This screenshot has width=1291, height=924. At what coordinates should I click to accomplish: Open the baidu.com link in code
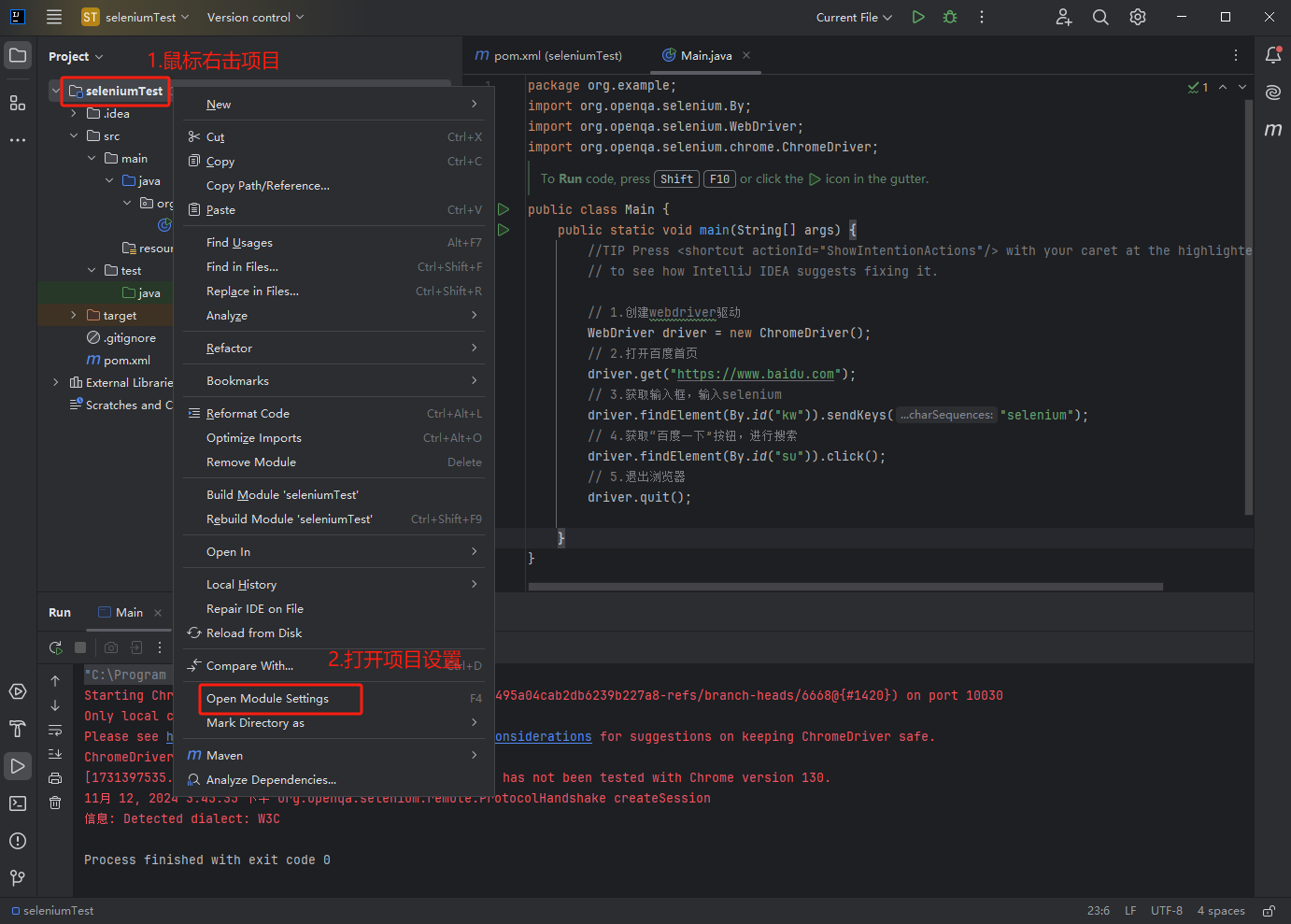[755, 374]
